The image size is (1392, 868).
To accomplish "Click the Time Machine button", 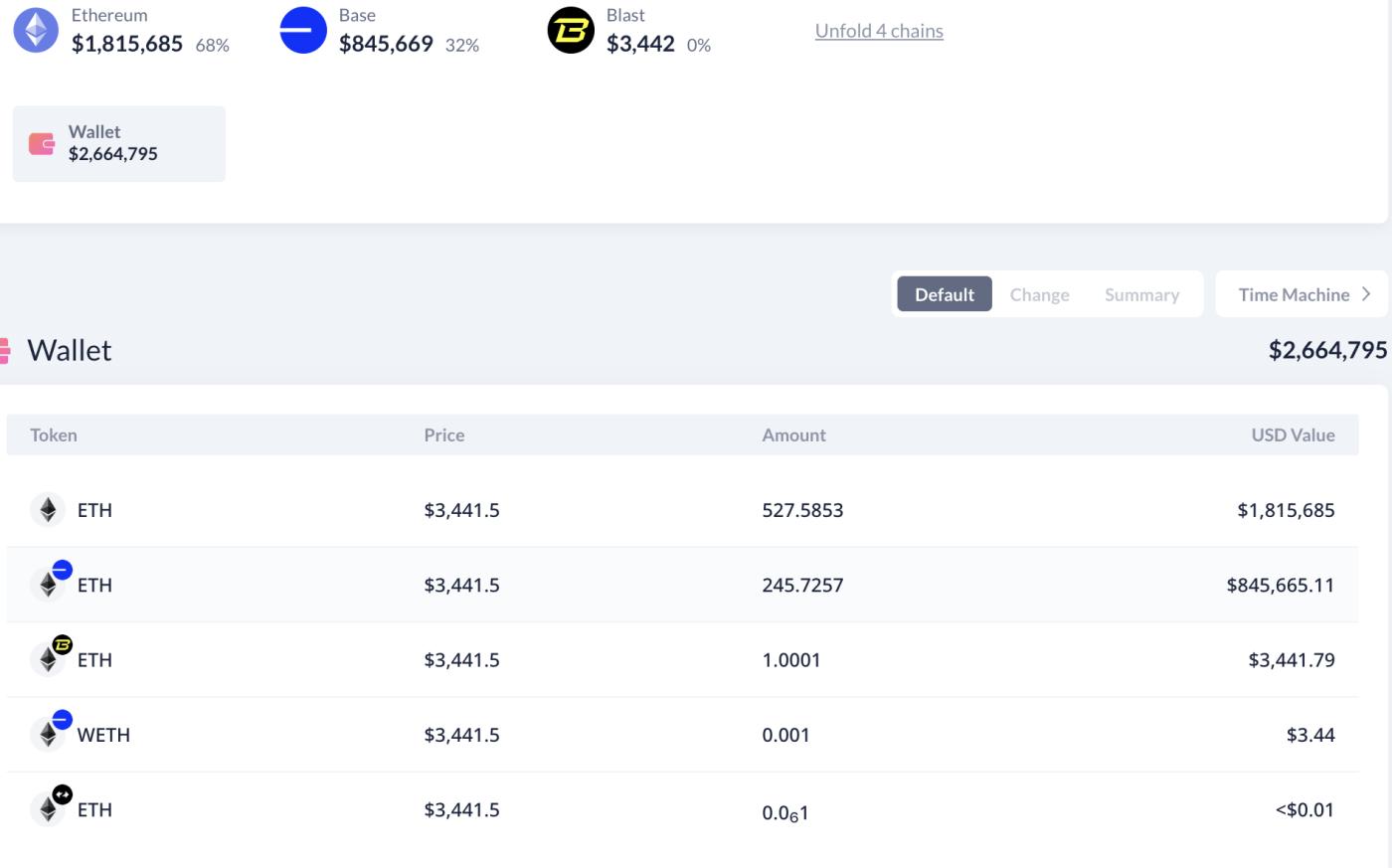I will [1293, 294].
